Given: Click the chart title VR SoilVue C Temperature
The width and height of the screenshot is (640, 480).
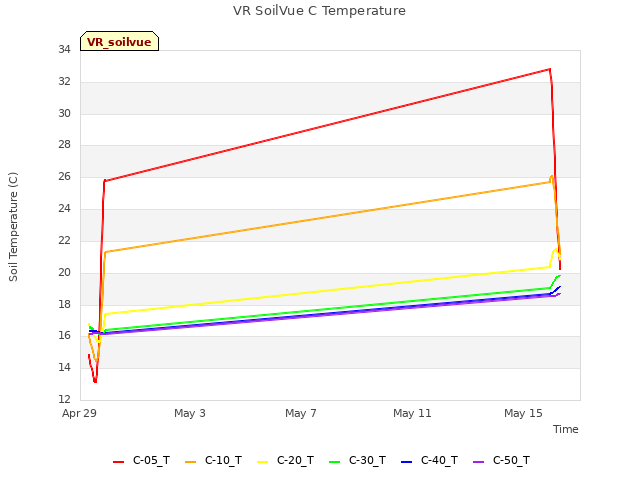Looking at the screenshot, I should pyautogui.click(x=319, y=11).
